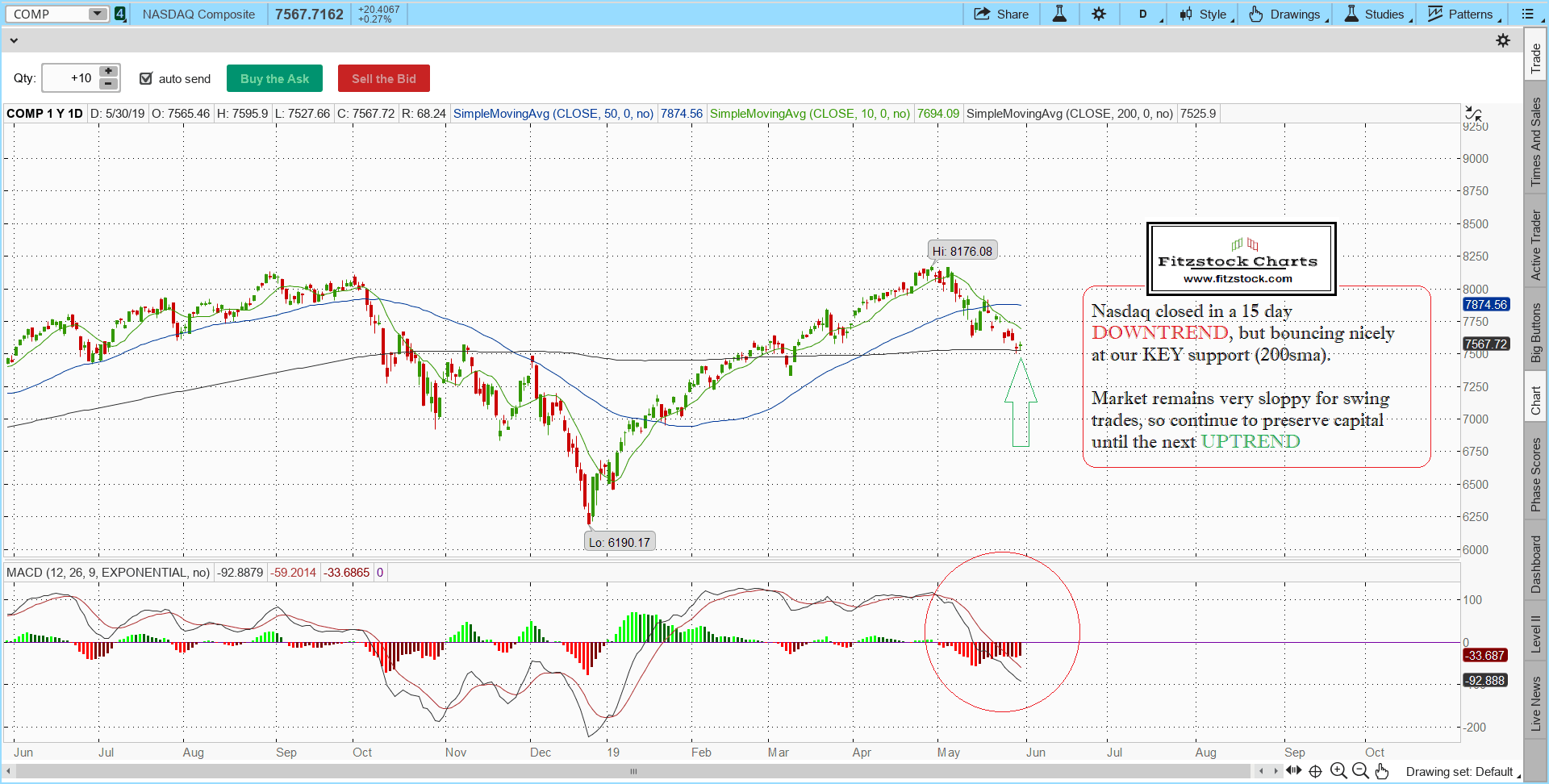1549x784 pixels.
Task: Increase quantity with the plus stepper
Action: pos(108,72)
